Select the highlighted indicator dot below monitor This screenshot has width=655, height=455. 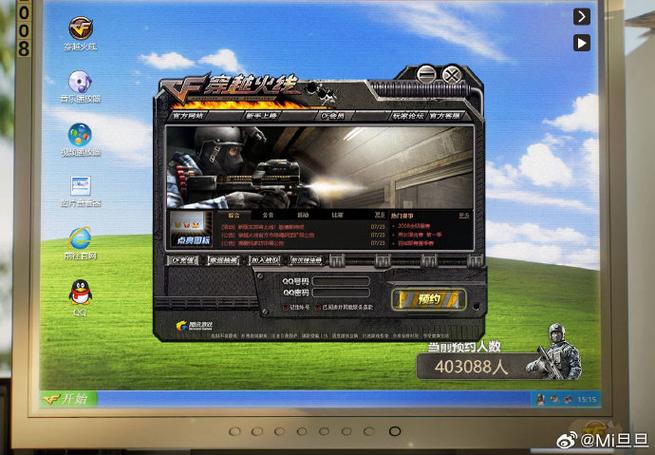(x=395, y=431)
